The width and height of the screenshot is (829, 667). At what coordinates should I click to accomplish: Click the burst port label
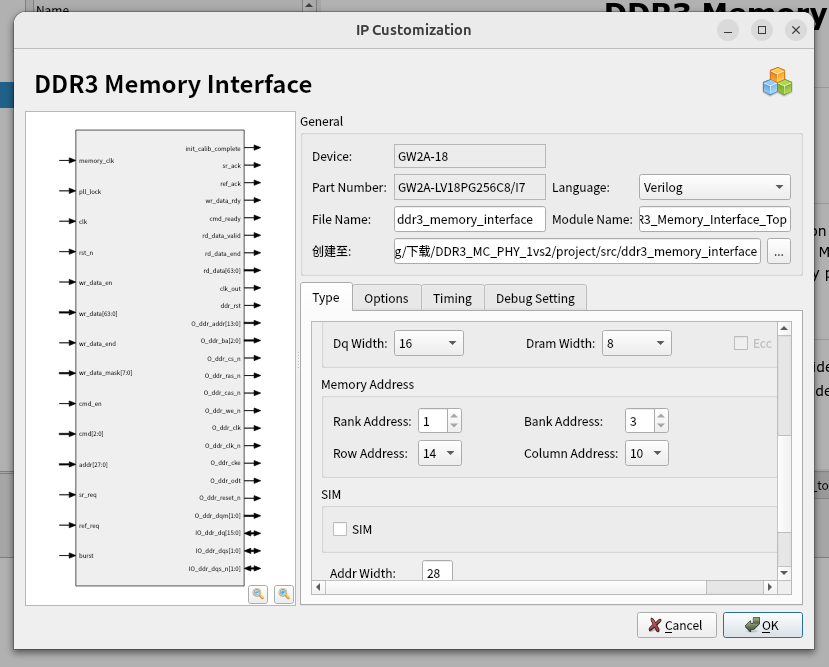(86, 555)
